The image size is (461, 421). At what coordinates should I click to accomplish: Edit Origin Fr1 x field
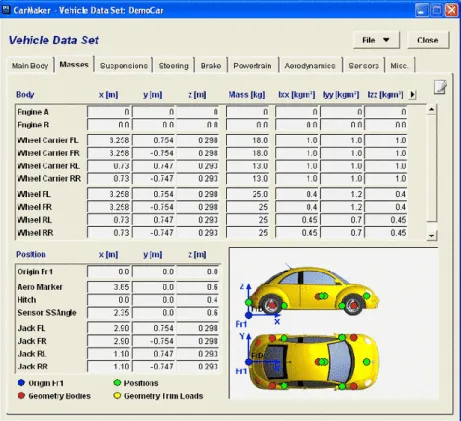[x=109, y=272]
